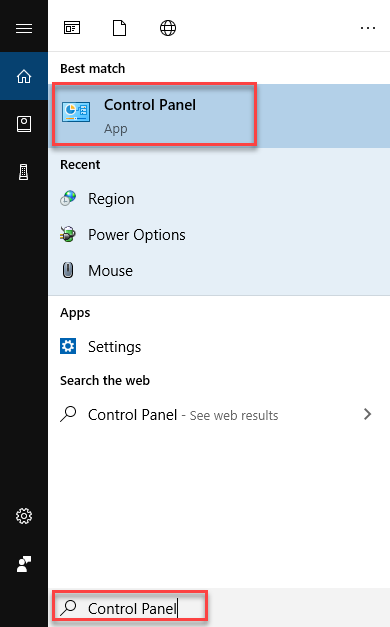Open the Devices tower icon in sidebar
This screenshot has width=390, height=627.
[24, 172]
